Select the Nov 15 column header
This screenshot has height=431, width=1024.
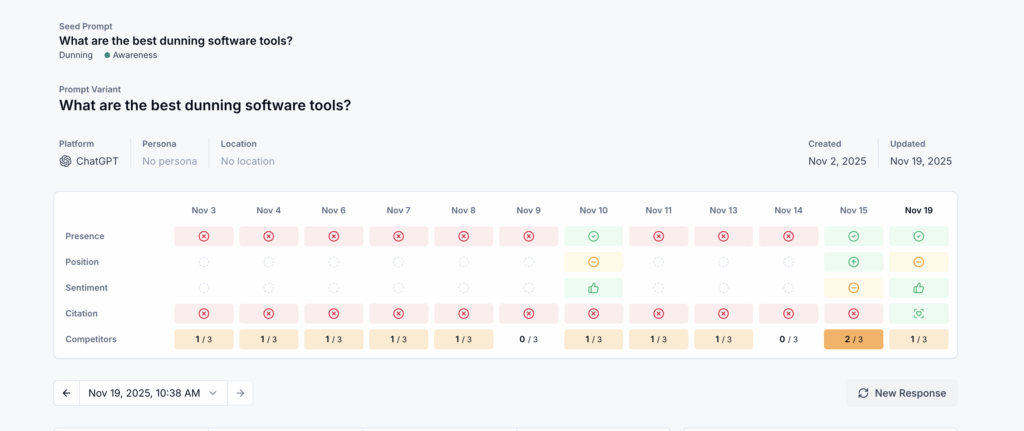(853, 210)
